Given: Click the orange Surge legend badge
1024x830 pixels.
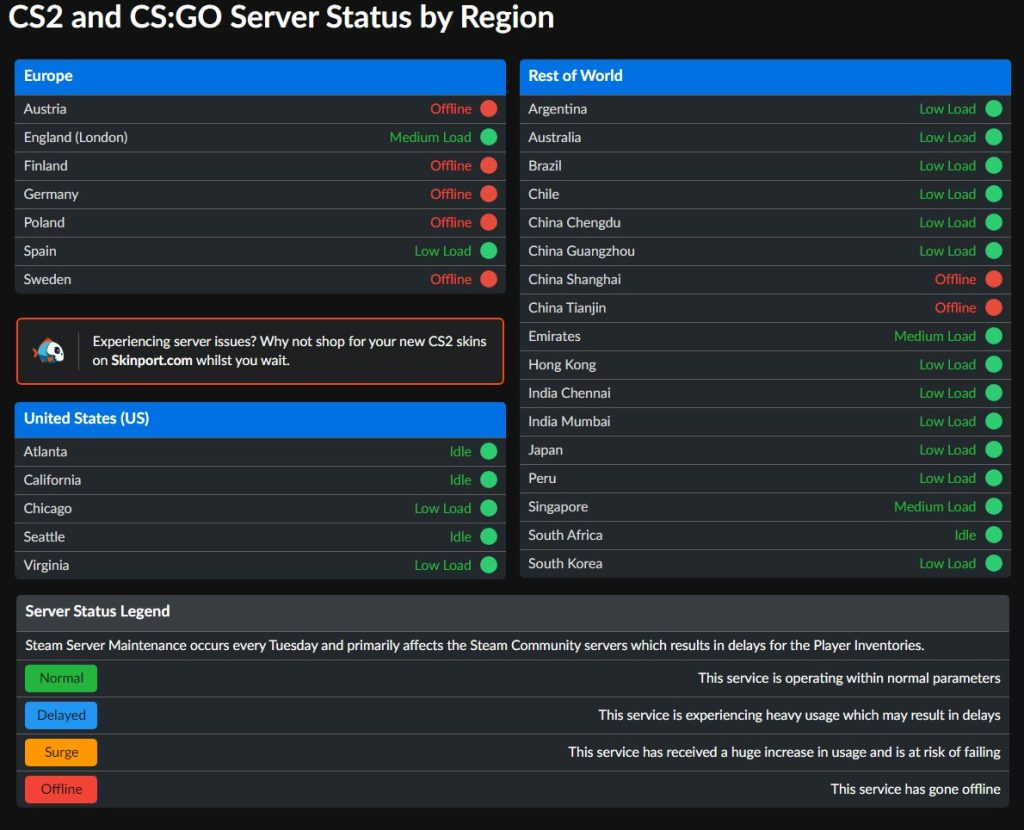Looking at the screenshot, I should point(61,752).
